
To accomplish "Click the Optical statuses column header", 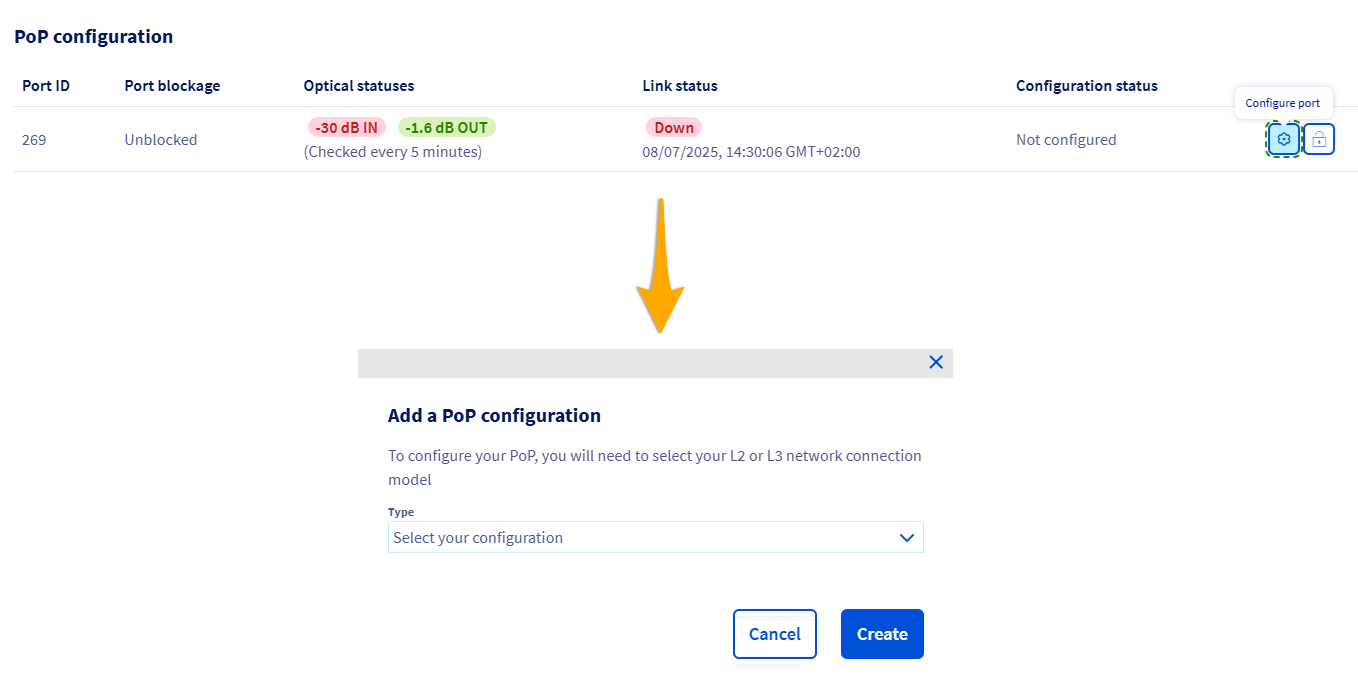I will (359, 86).
